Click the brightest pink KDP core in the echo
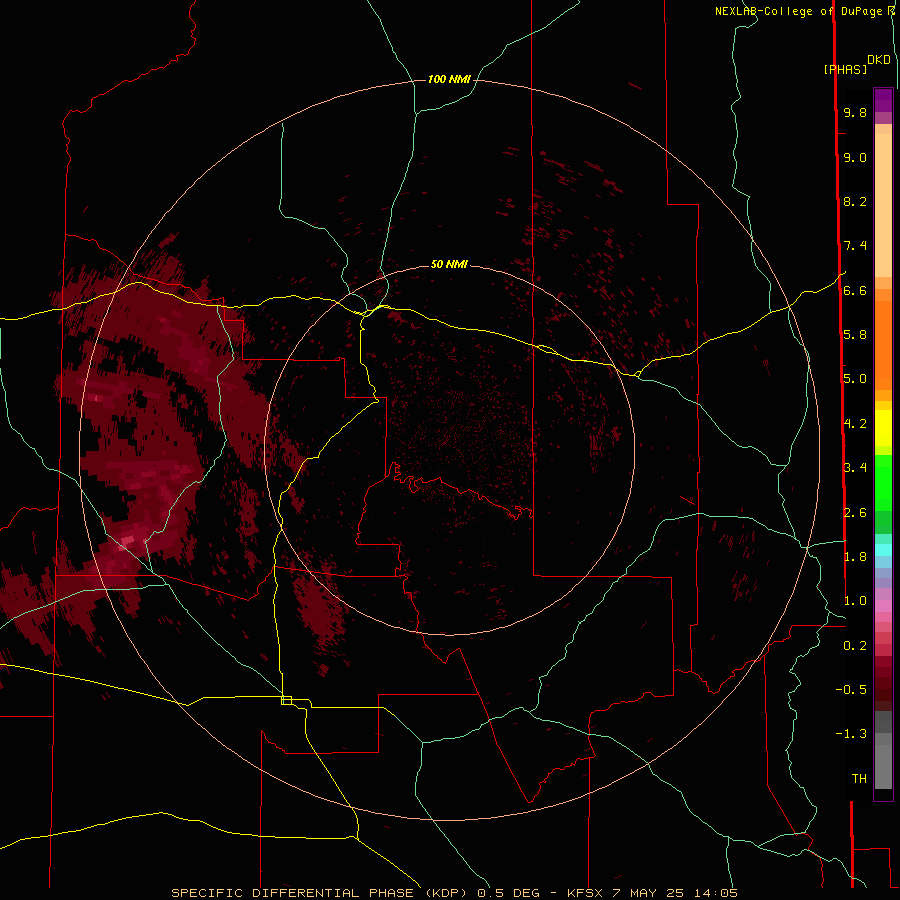The image size is (900, 900). 127,540
